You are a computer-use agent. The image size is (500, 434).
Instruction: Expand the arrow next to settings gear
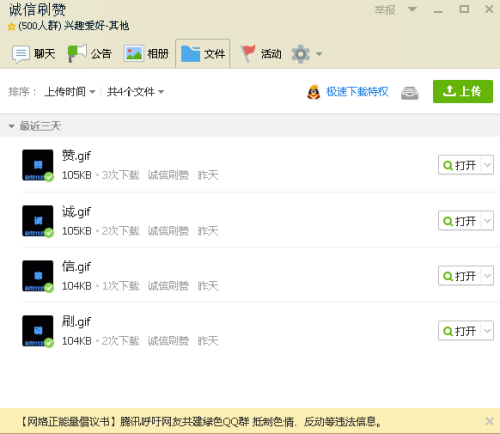coord(319,54)
